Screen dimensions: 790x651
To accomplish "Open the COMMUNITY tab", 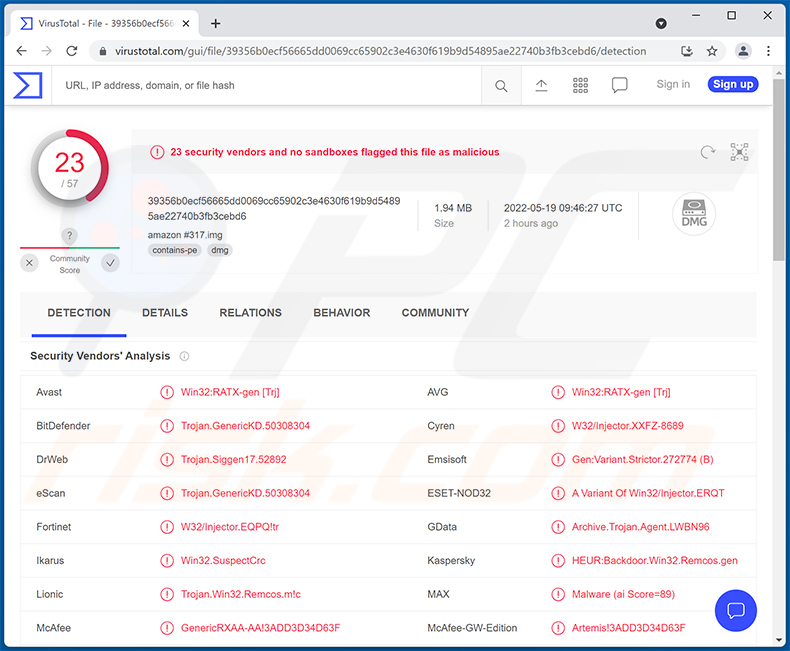I will click(435, 313).
